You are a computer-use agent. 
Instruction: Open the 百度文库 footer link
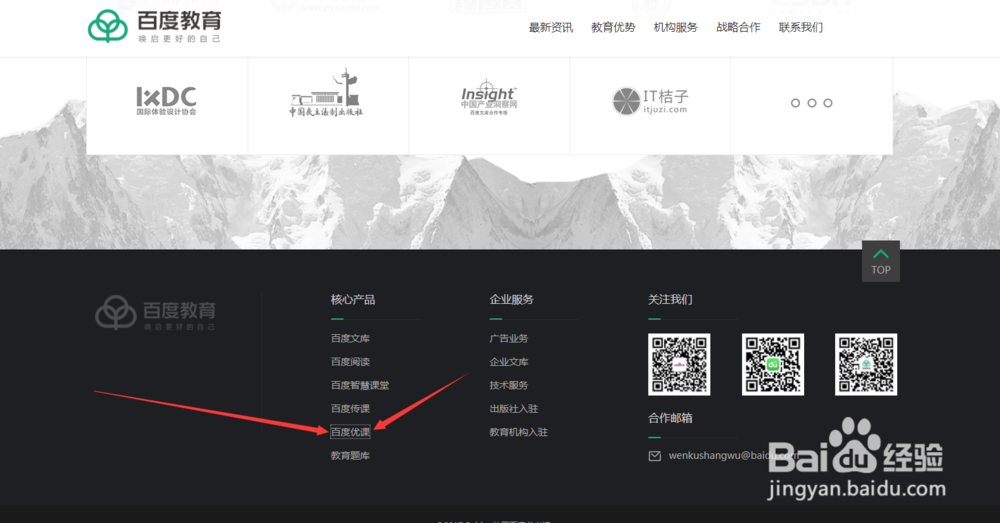pyautogui.click(x=350, y=339)
